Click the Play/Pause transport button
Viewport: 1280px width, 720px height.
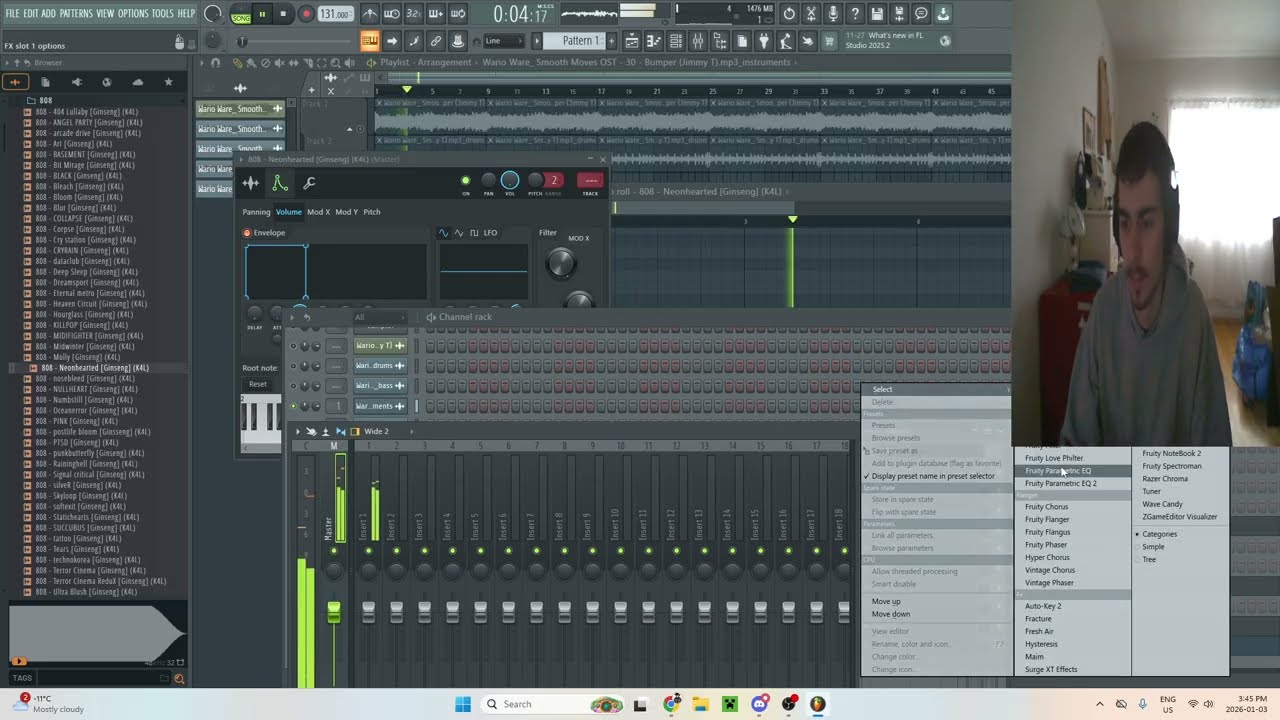coord(263,14)
